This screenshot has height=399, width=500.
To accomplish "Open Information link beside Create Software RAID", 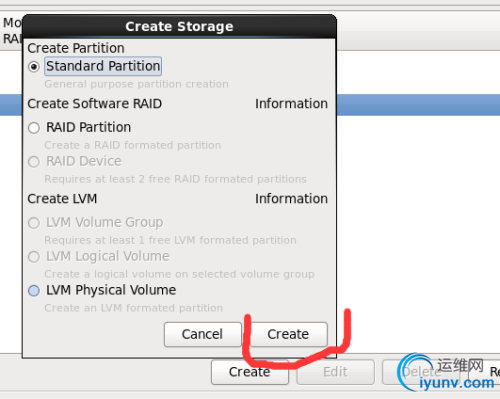I will 291,104.
